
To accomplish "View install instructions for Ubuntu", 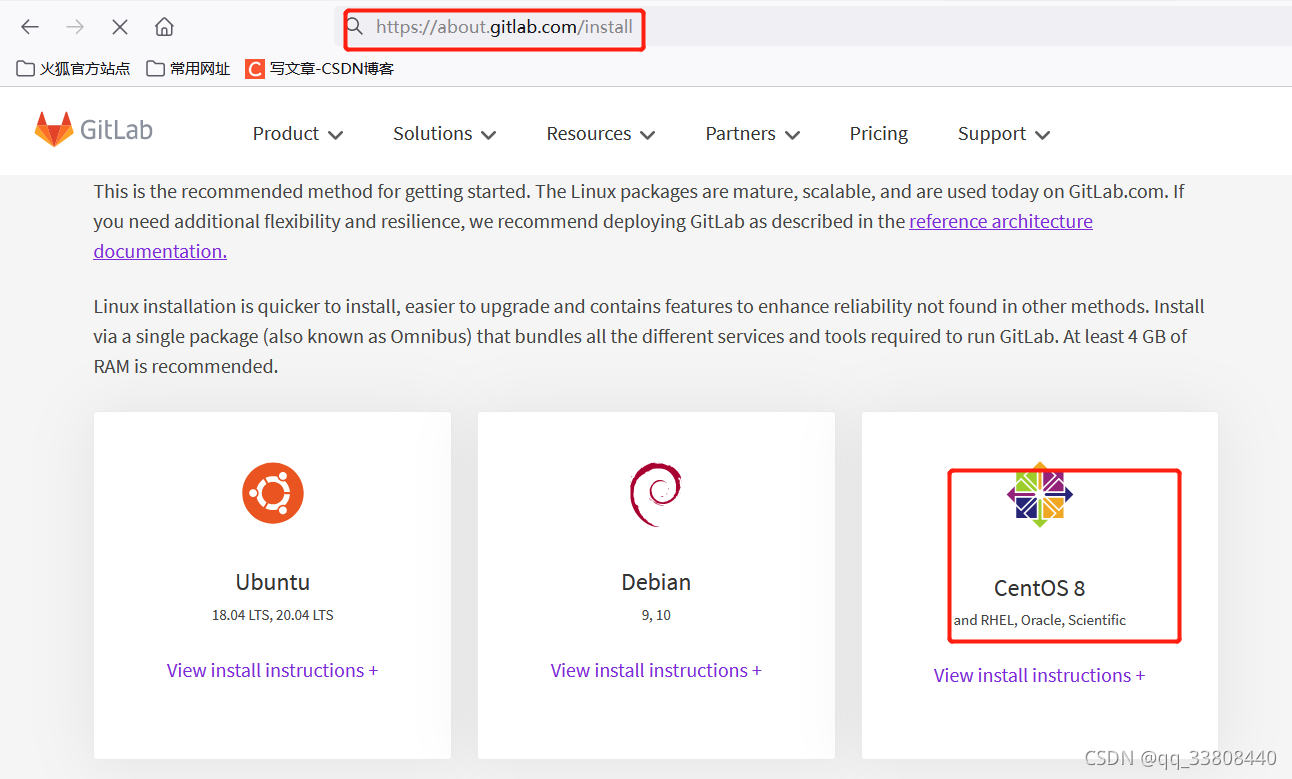I will tap(272, 670).
